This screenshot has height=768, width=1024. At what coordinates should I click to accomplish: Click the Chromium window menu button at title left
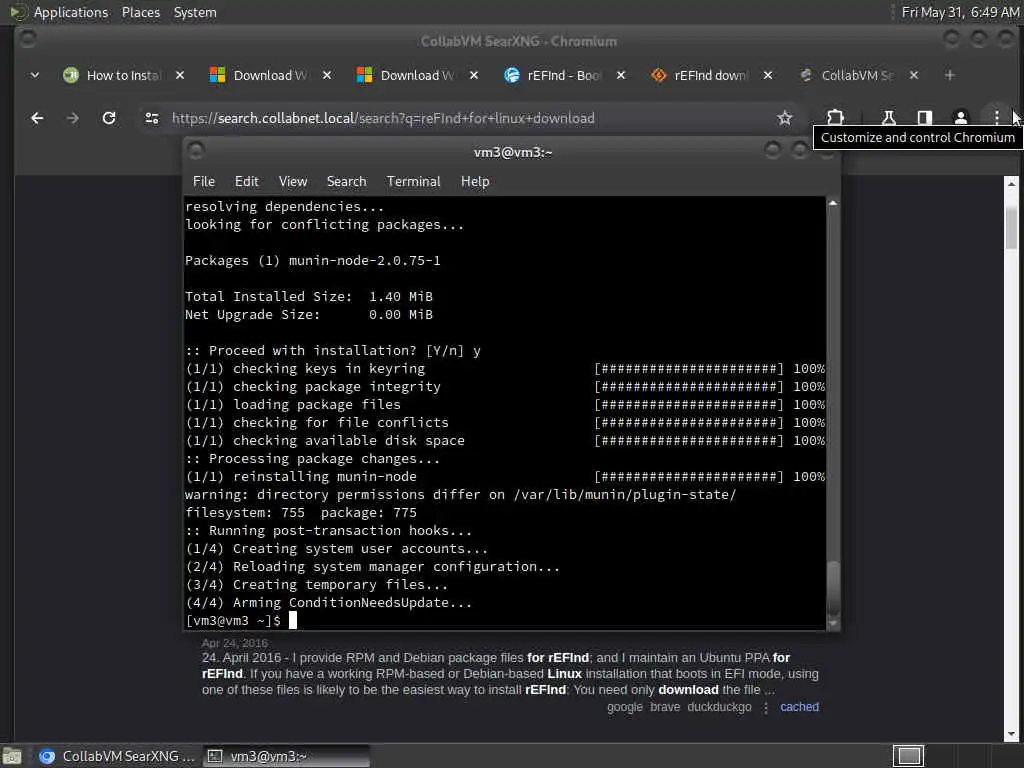click(28, 40)
